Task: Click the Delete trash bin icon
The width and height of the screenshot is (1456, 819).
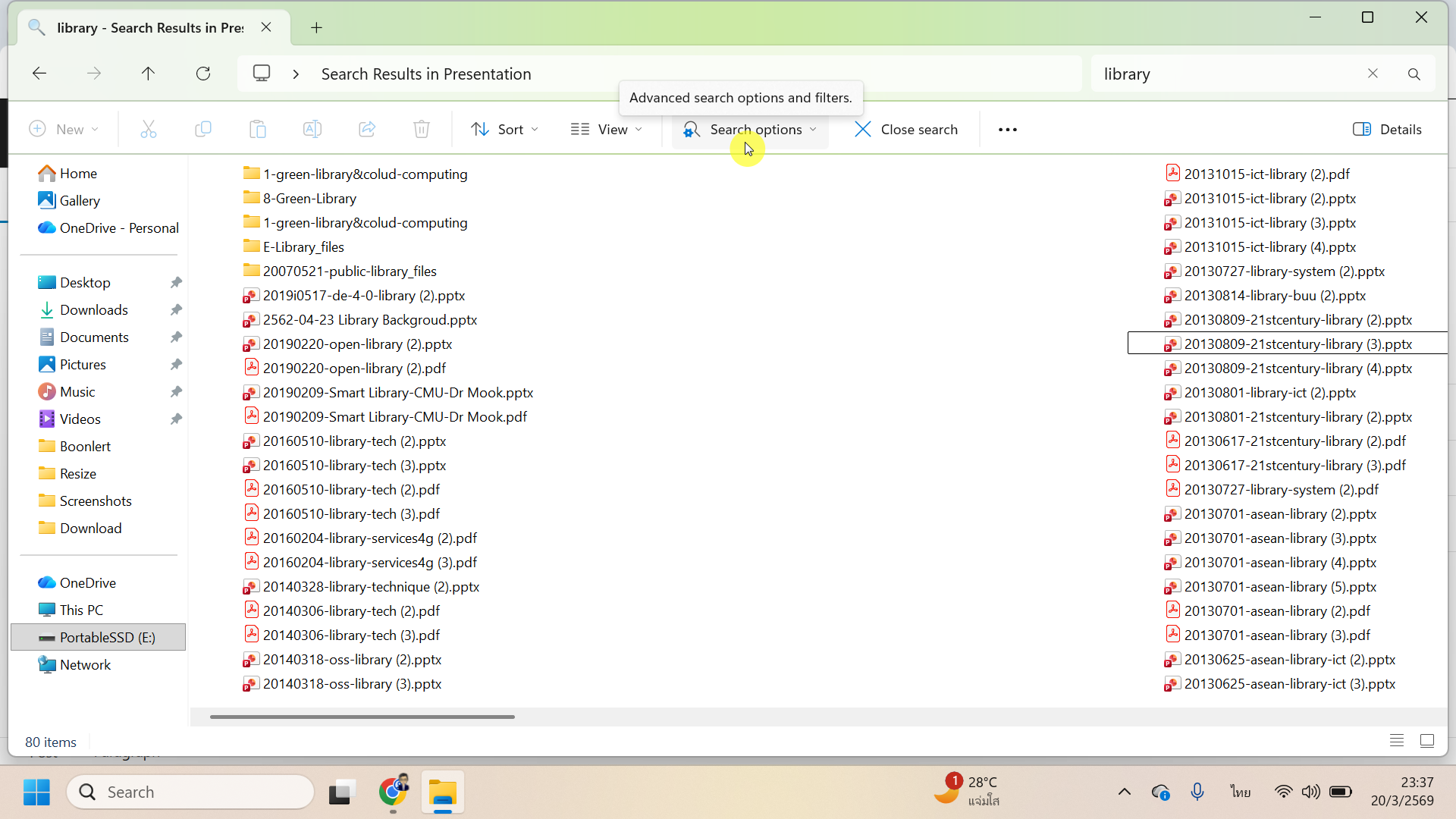Action: point(422,130)
